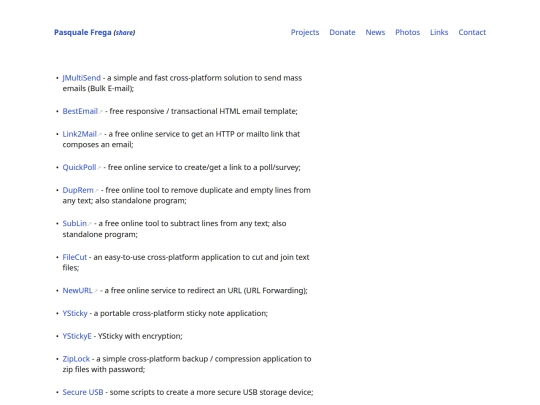Click the external-link icon after NewURL
This screenshot has height=405, width=540.
(x=96, y=291)
